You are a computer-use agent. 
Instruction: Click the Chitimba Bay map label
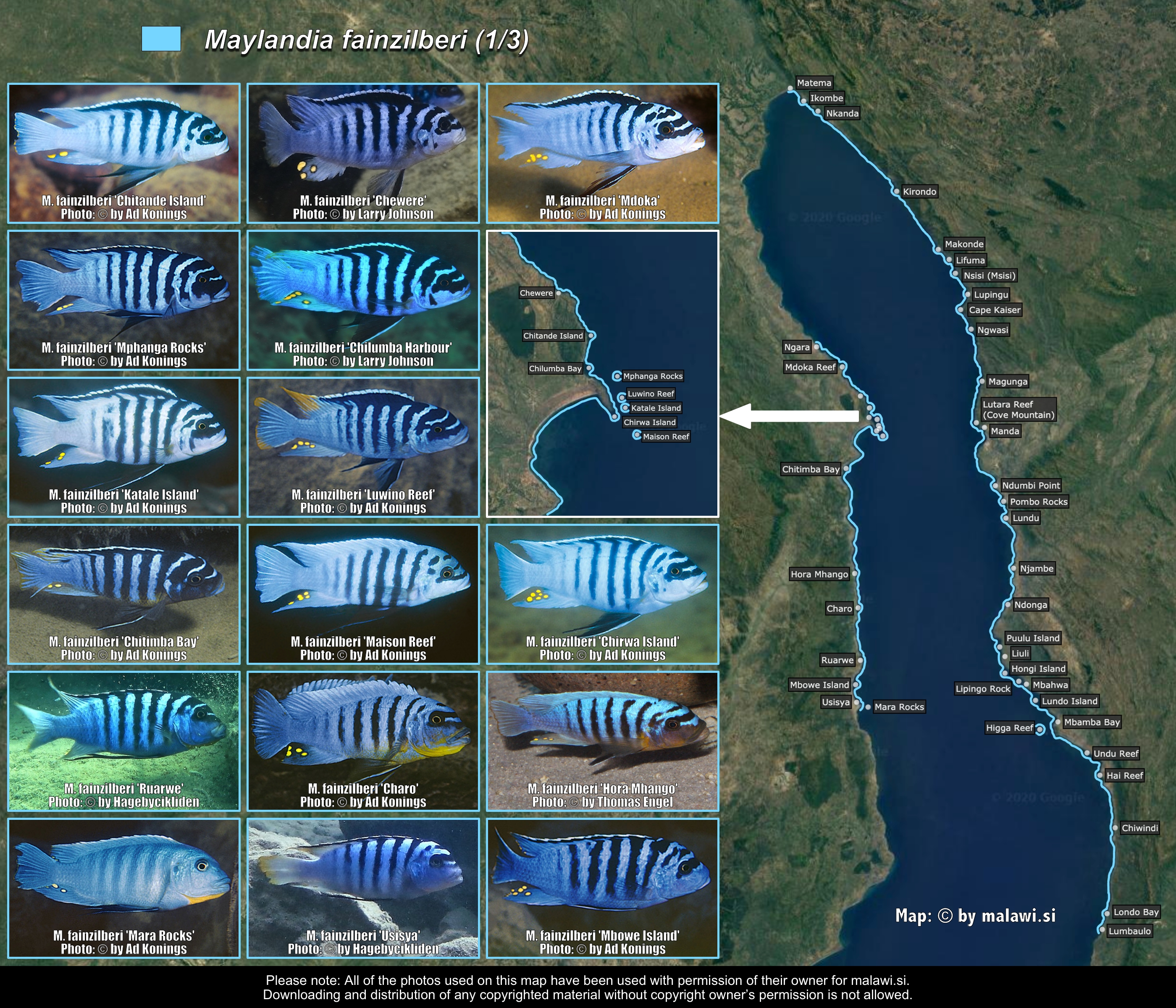(x=811, y=470)
